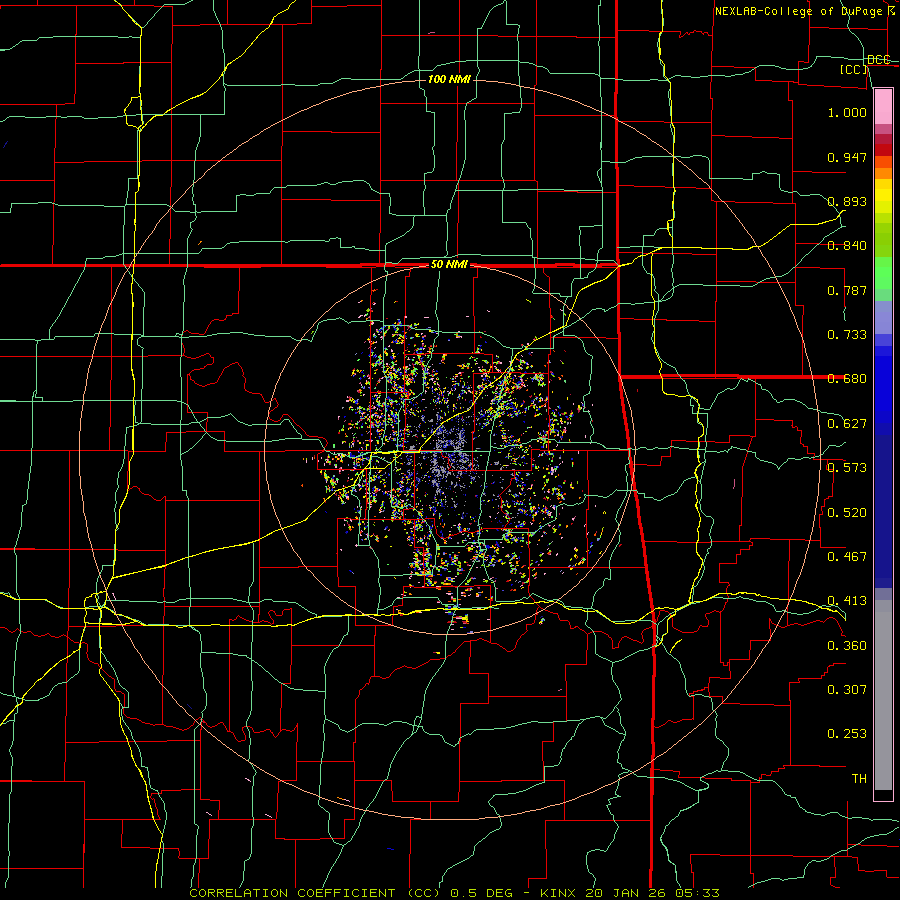Screen dimensions: 900x900
Task: Select the 0.787 legend value
Action: pyautogui.click(x=847, y=290)
